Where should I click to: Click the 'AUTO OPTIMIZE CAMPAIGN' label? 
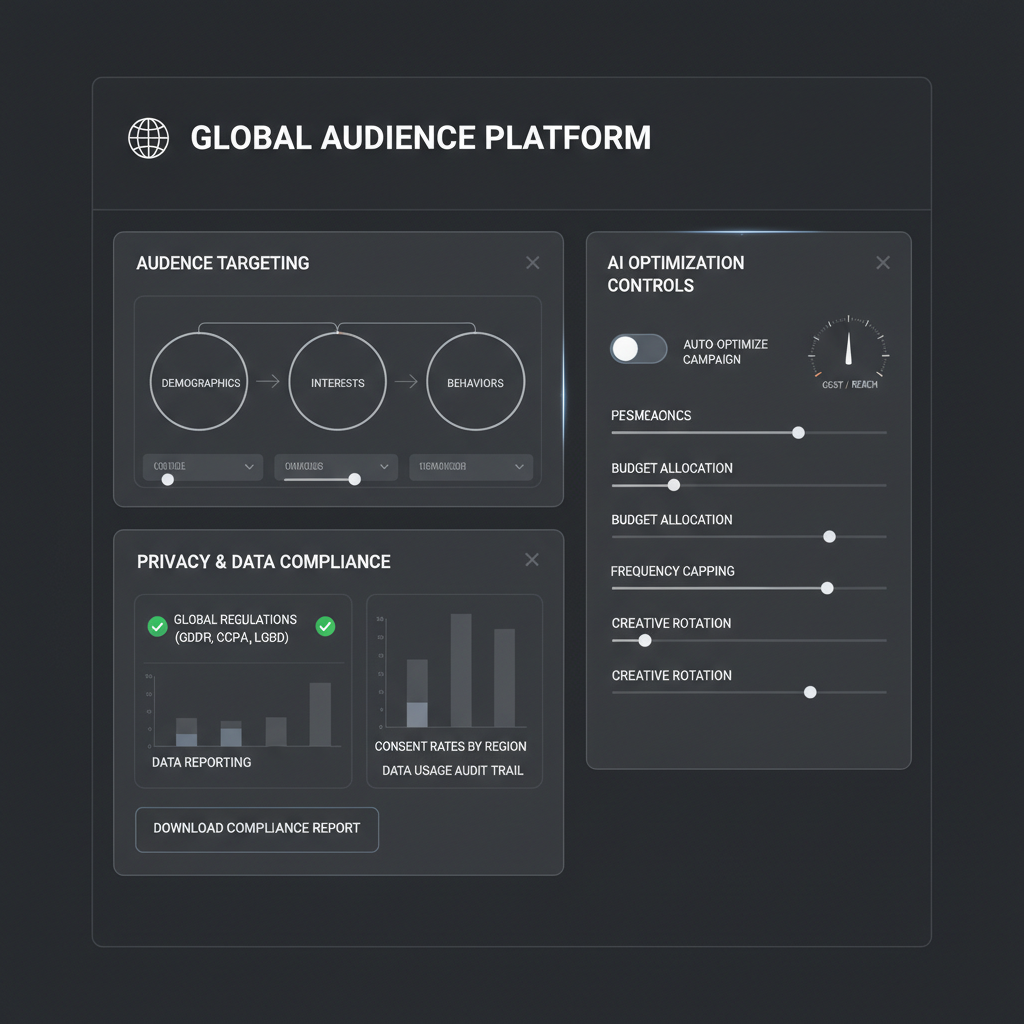coord(726,351)
